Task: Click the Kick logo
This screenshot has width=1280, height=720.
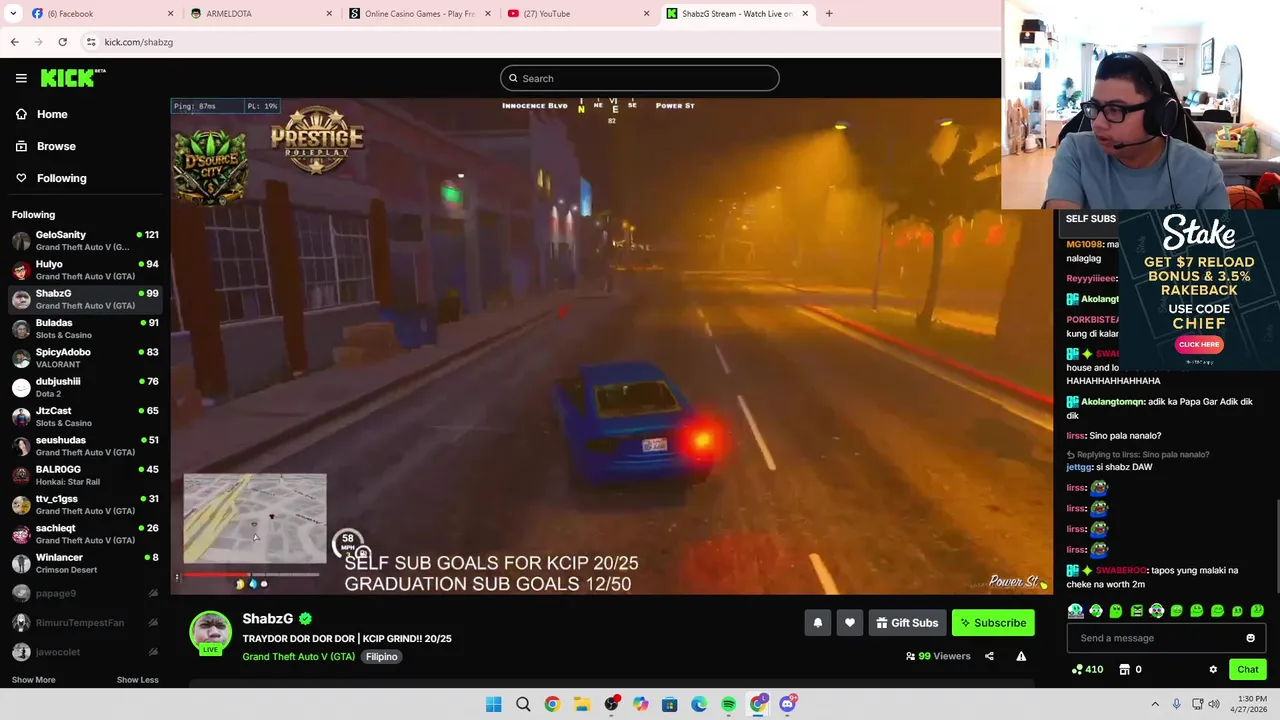Action: point(72,78)
